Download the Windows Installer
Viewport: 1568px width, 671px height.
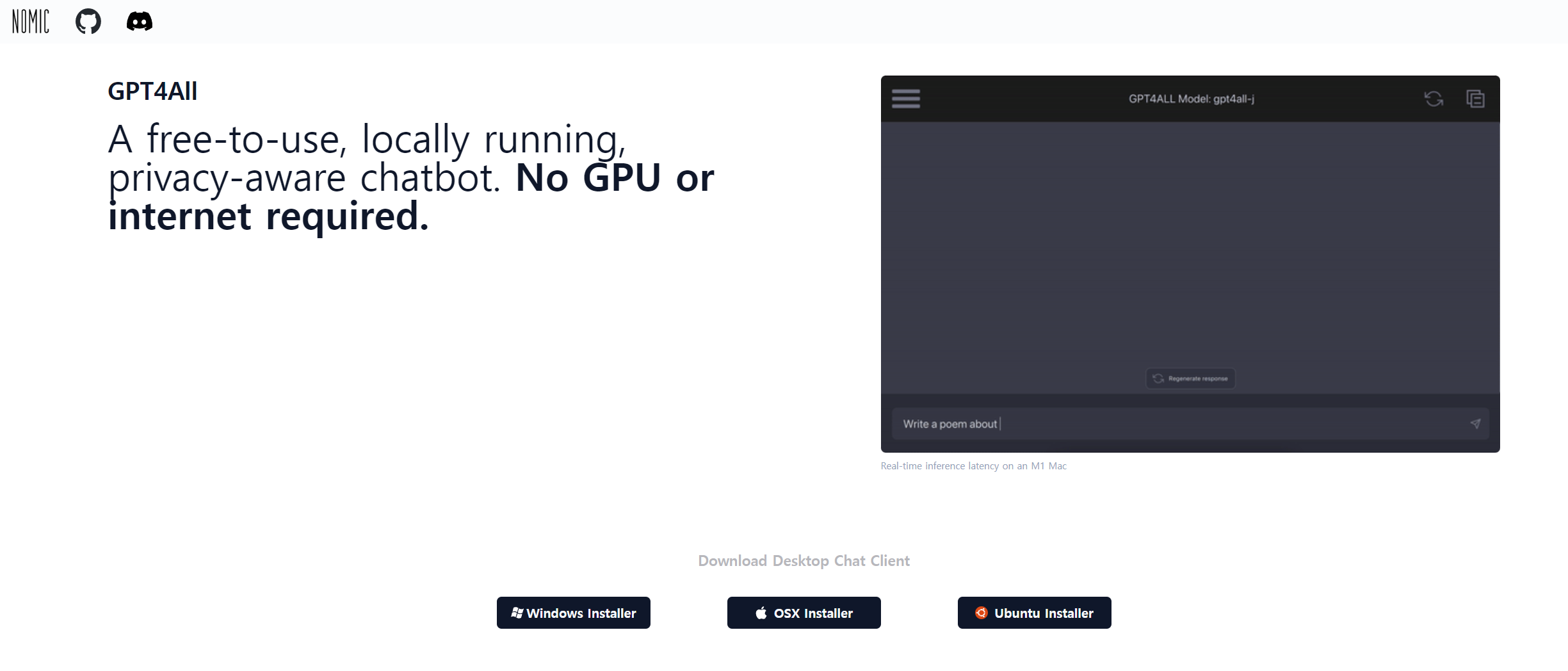point(574,613)
